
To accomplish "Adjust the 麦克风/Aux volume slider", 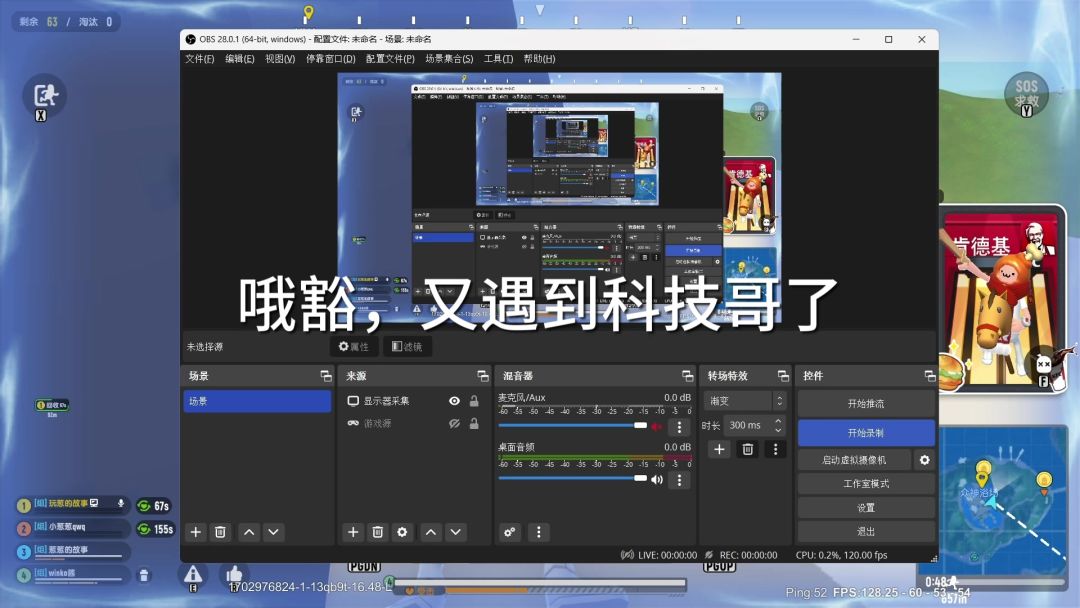I will coord(572,426).
